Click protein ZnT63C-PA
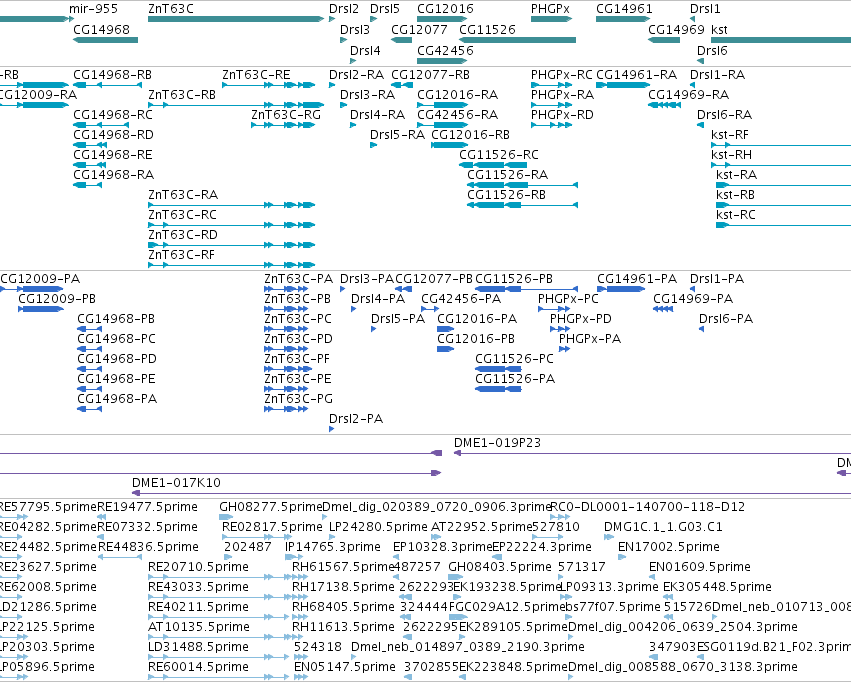 pos(299,278)
